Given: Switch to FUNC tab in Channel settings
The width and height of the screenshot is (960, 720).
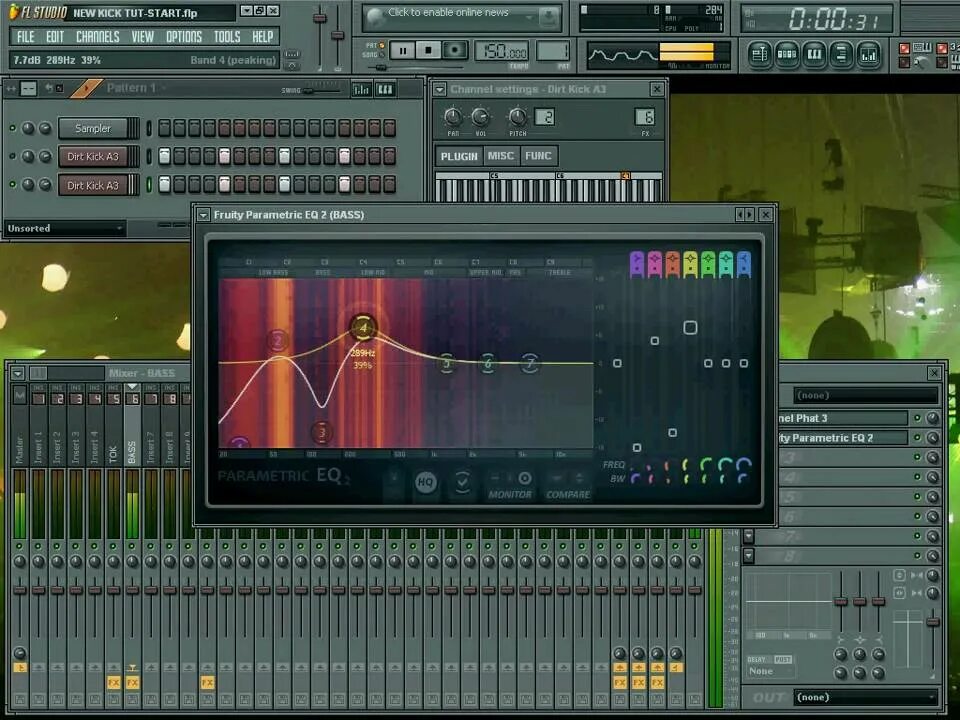Looking at the screenshot, I should 538,156.
